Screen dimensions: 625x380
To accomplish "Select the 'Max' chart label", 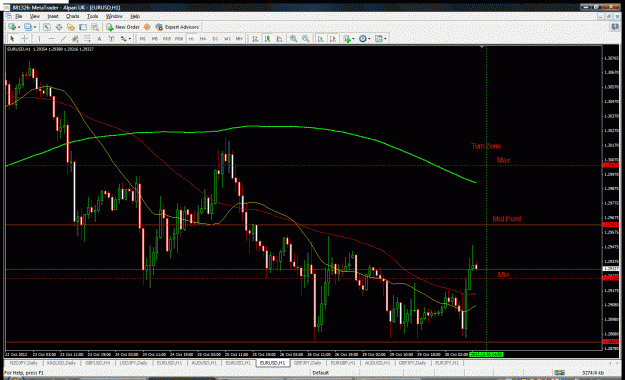I will tap(503, 160).
